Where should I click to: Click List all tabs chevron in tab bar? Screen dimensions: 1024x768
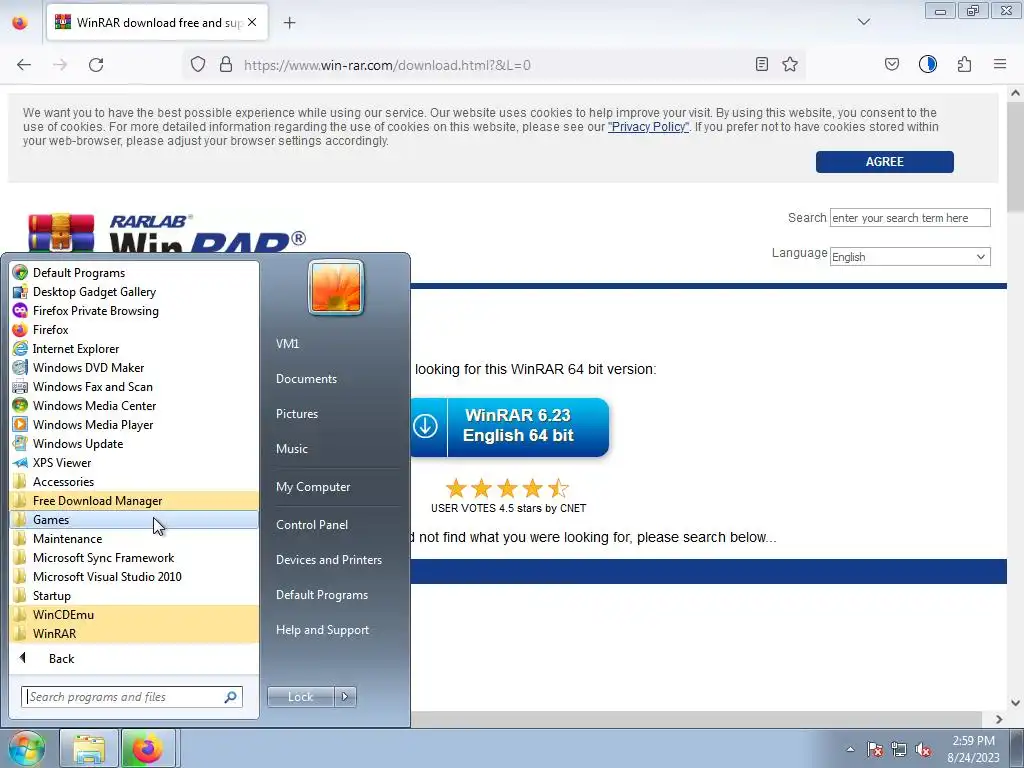(x=864, y=22)
